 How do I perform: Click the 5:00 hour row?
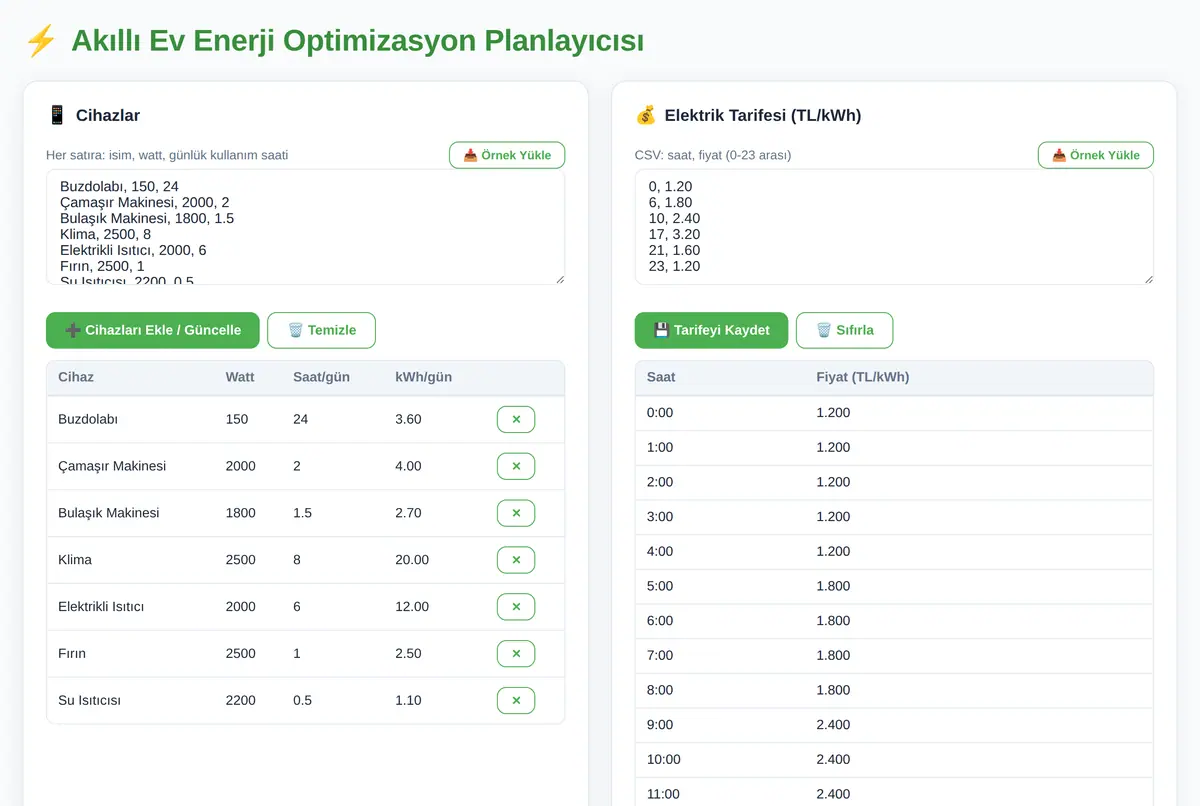pyautogui.click(x=894, y=586)
